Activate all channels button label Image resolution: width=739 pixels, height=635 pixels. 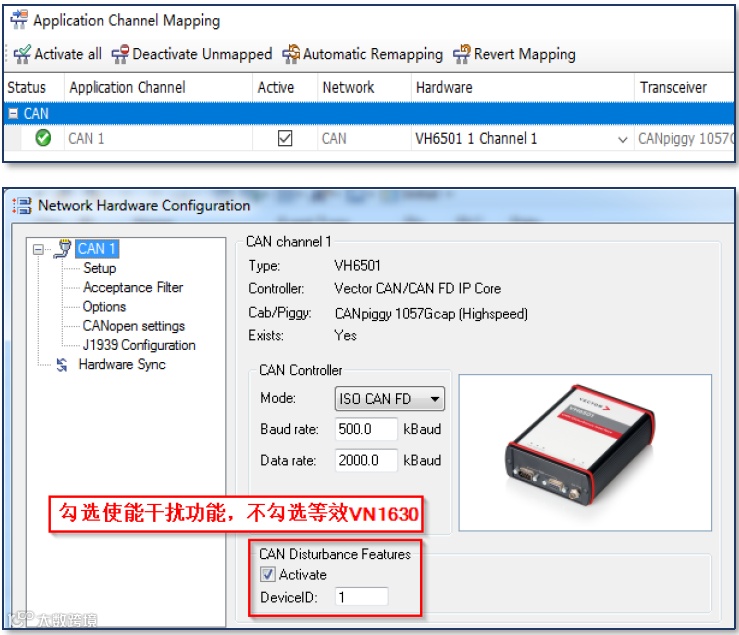point(68,54)
